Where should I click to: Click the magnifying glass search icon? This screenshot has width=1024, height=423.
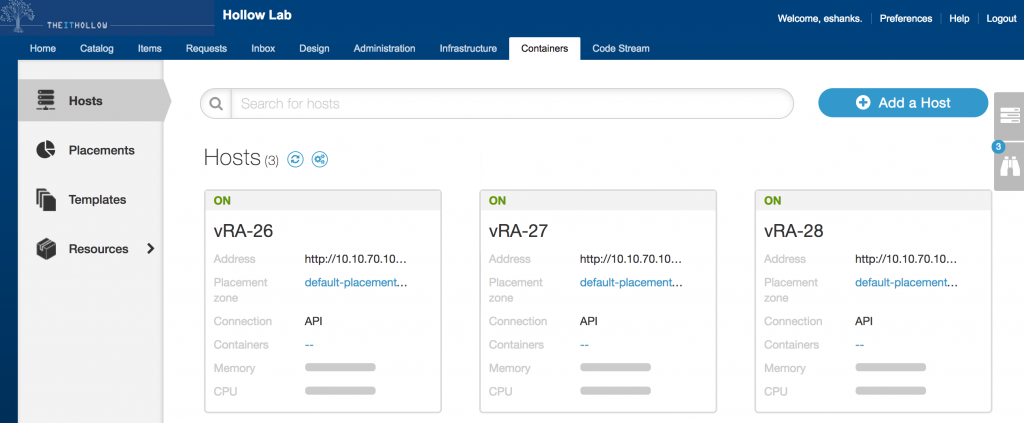[x=216, y=104]
